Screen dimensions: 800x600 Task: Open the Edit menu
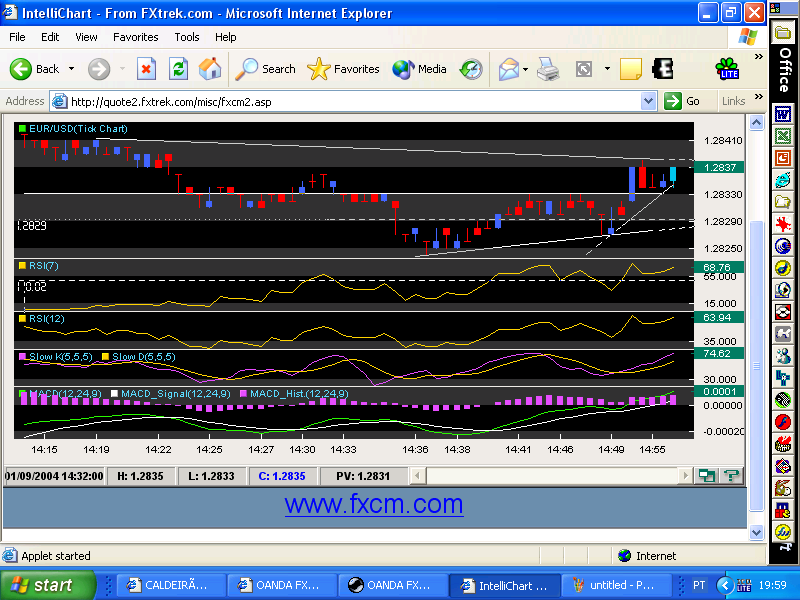tap(50, 37)
